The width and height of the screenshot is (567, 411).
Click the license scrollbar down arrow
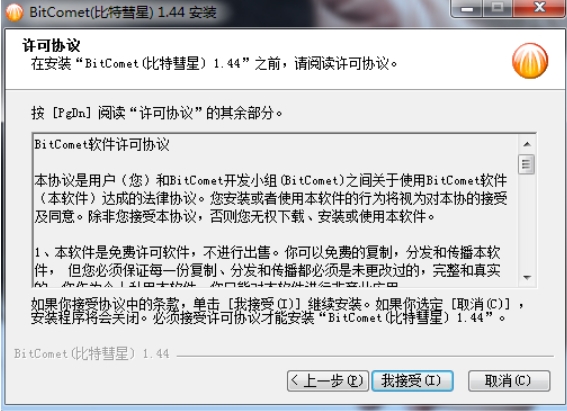(x=527, y=278)
